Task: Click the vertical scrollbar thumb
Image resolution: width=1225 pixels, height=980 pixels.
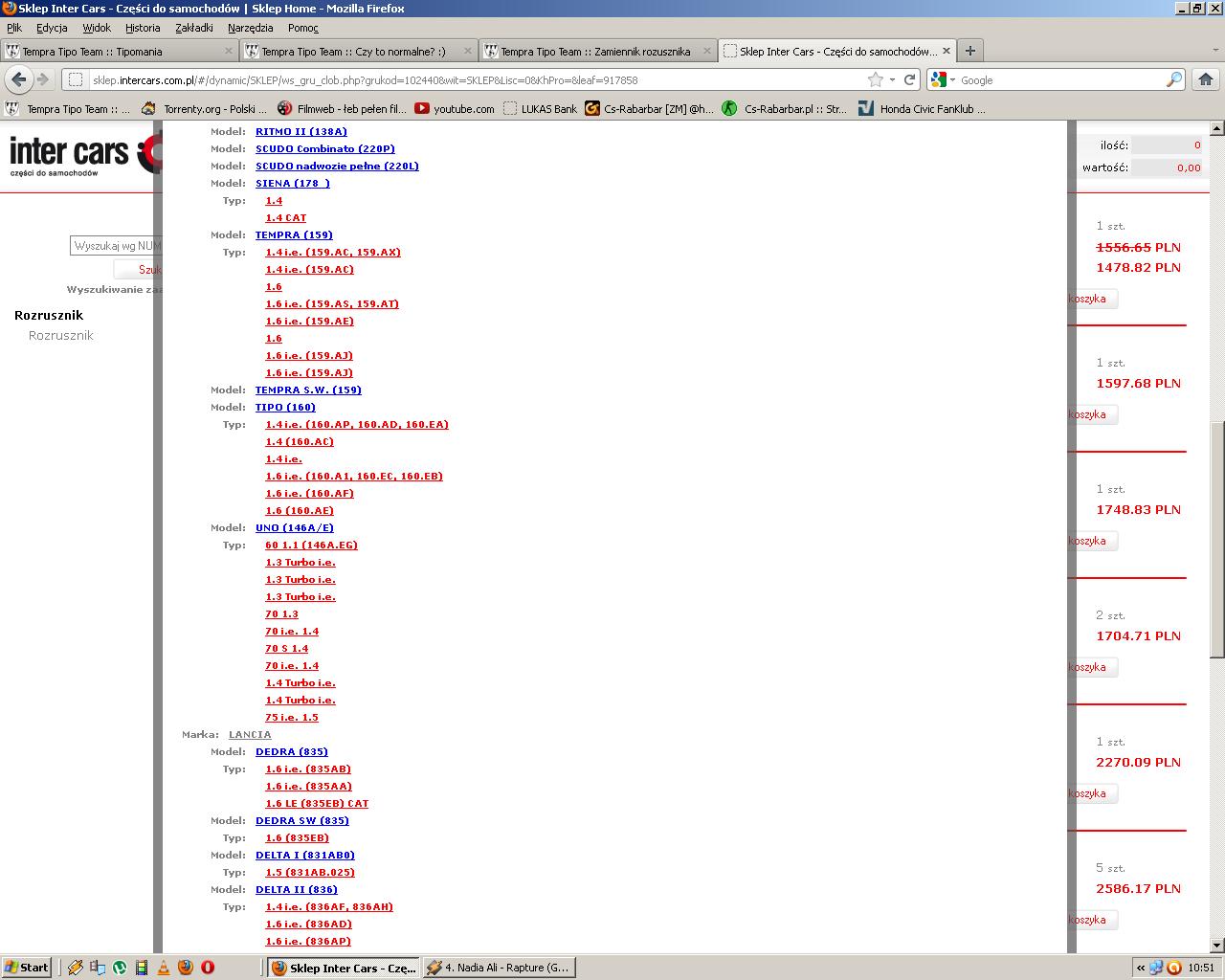Action: click(1217, 540)
